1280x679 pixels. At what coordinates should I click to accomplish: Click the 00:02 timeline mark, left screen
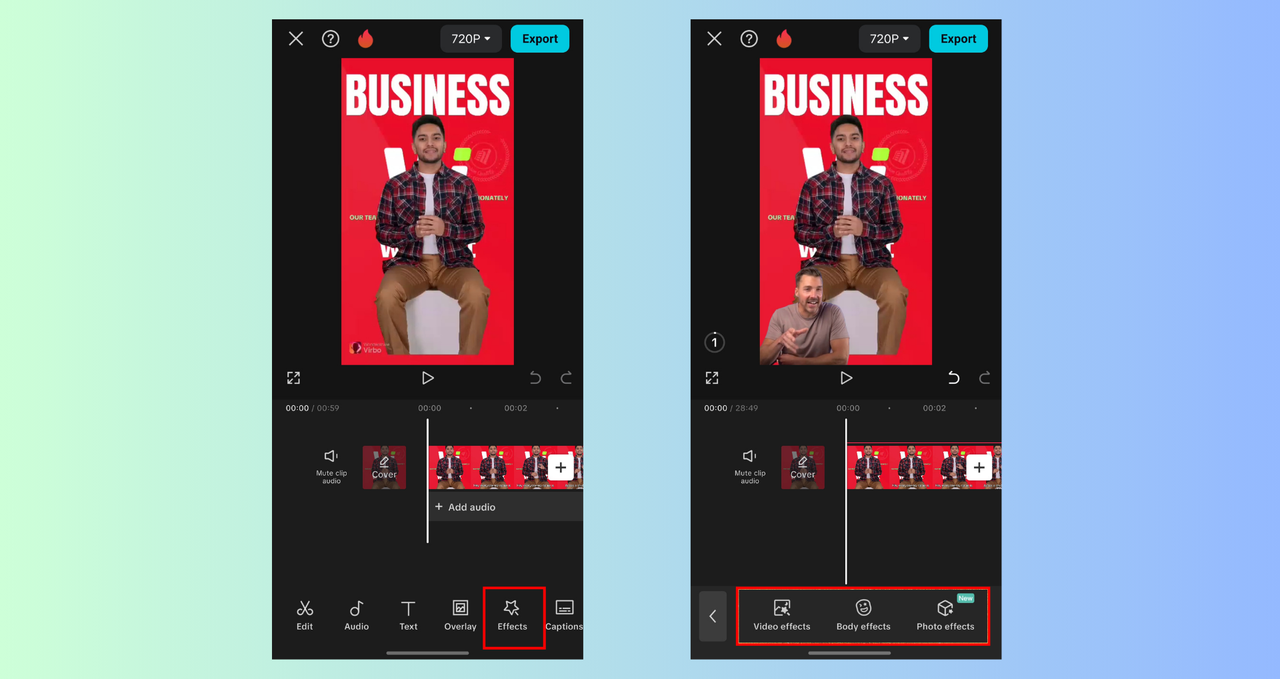pos(515,408)
